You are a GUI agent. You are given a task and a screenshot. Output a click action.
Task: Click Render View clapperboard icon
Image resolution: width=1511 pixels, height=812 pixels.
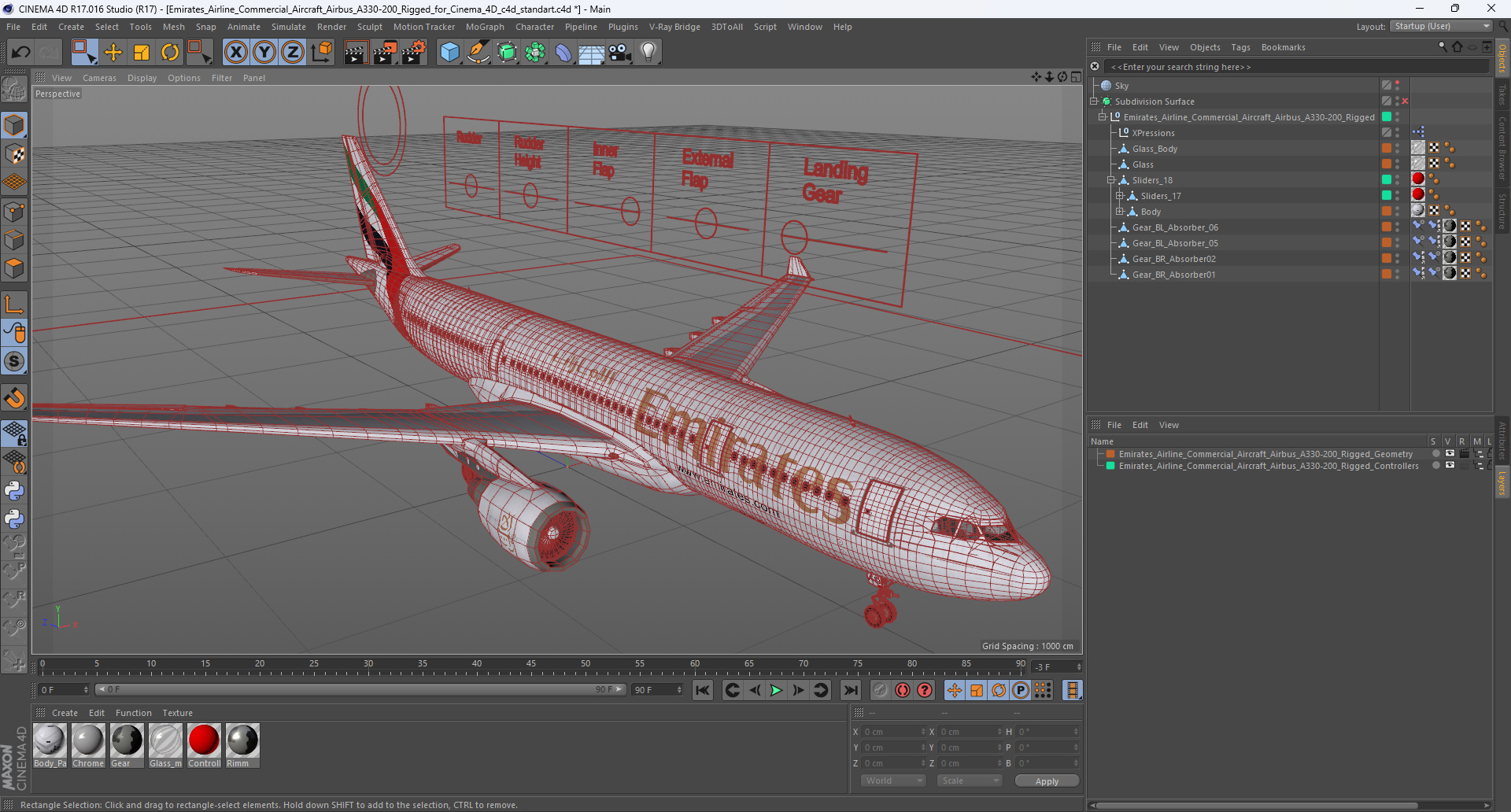356,53
